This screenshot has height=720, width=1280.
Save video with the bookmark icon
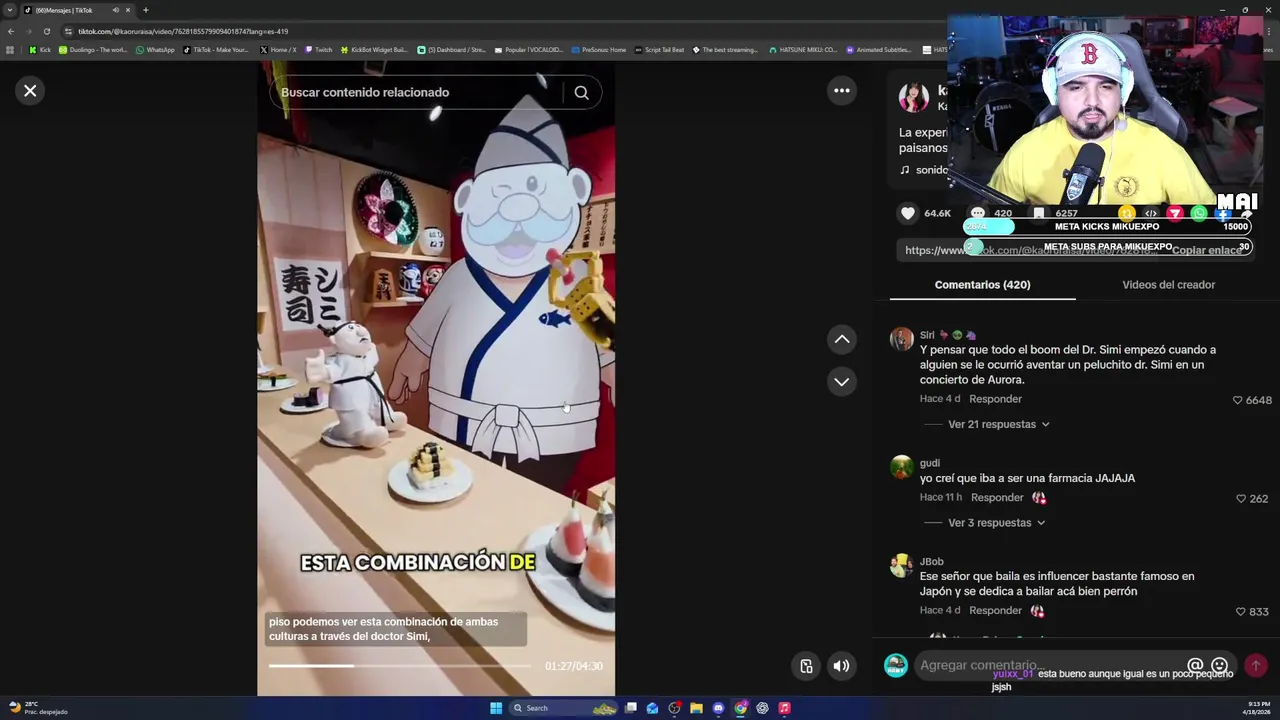(1039, 213)
